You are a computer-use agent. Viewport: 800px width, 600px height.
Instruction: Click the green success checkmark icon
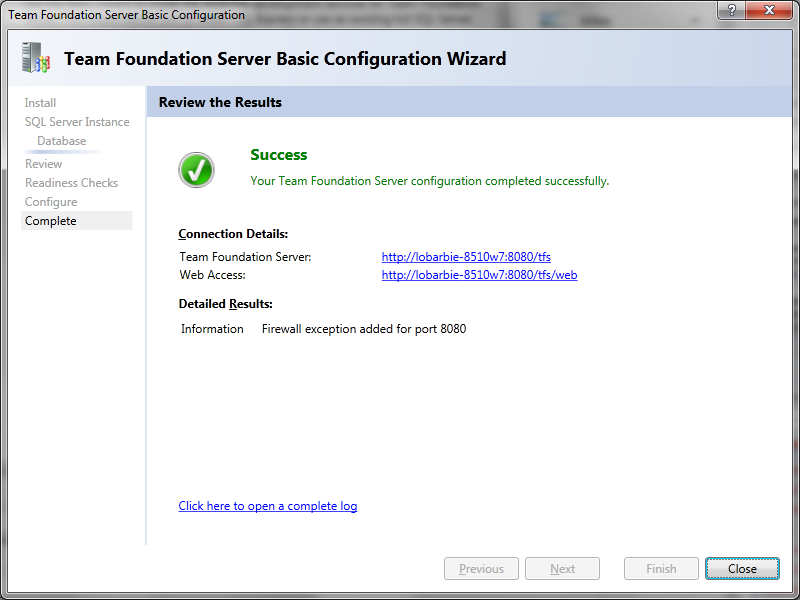[x=196, y=170]
